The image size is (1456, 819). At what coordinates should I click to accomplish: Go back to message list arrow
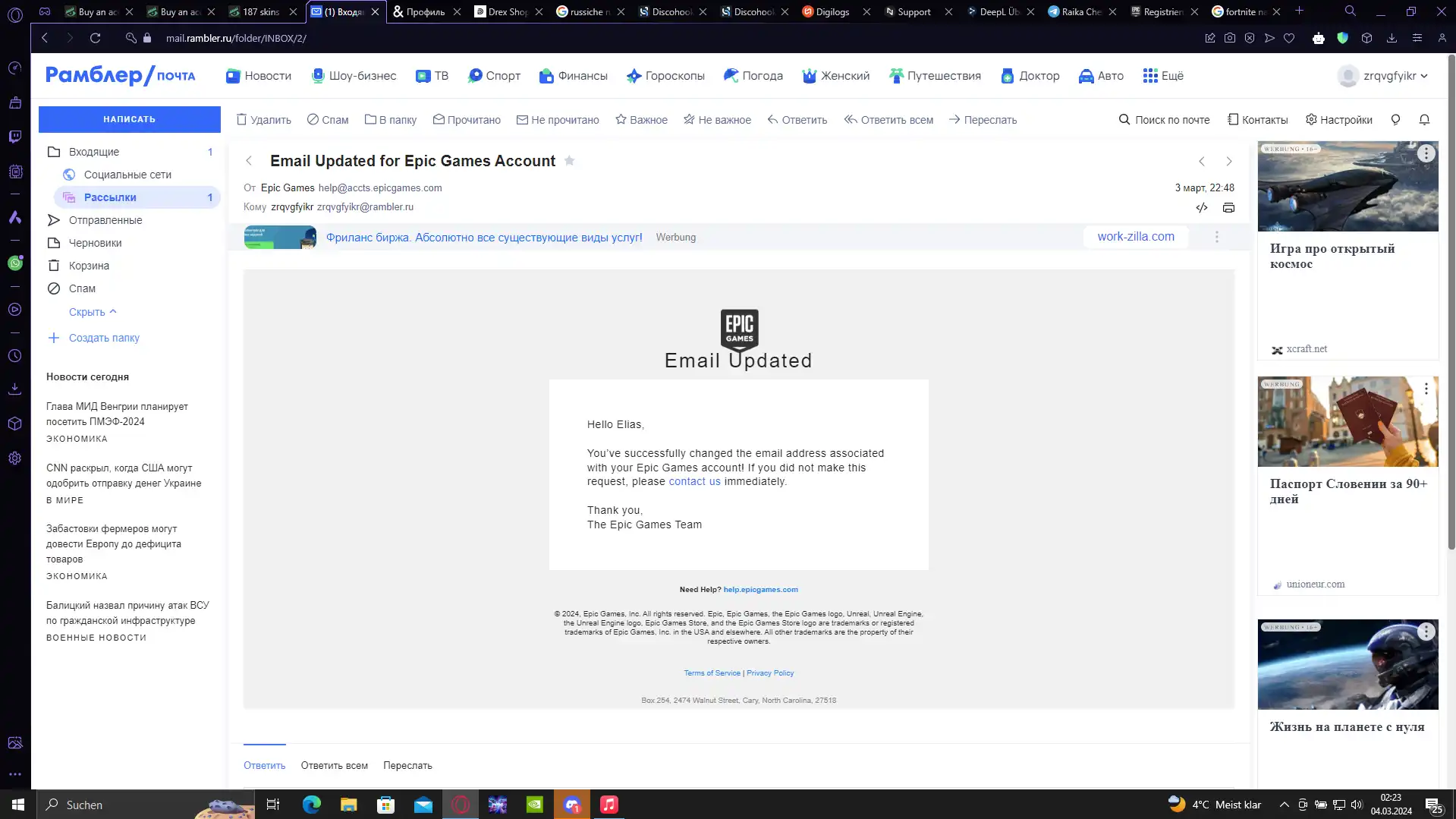tap(249, 161)
